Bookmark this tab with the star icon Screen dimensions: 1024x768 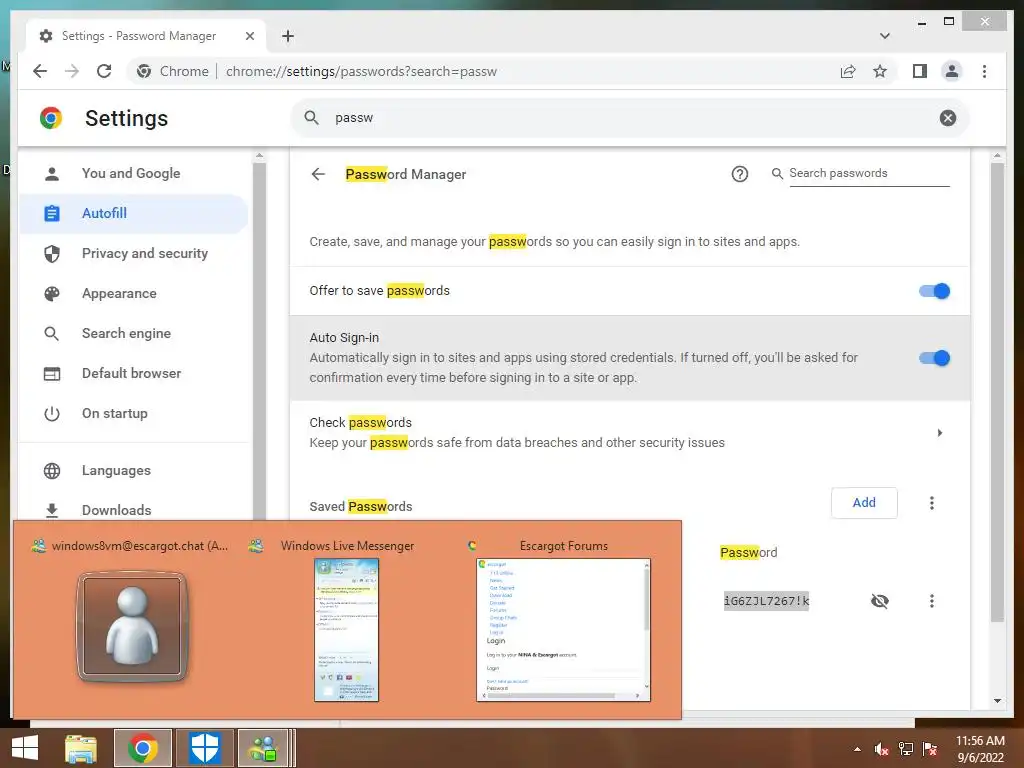tap(880, 71)
